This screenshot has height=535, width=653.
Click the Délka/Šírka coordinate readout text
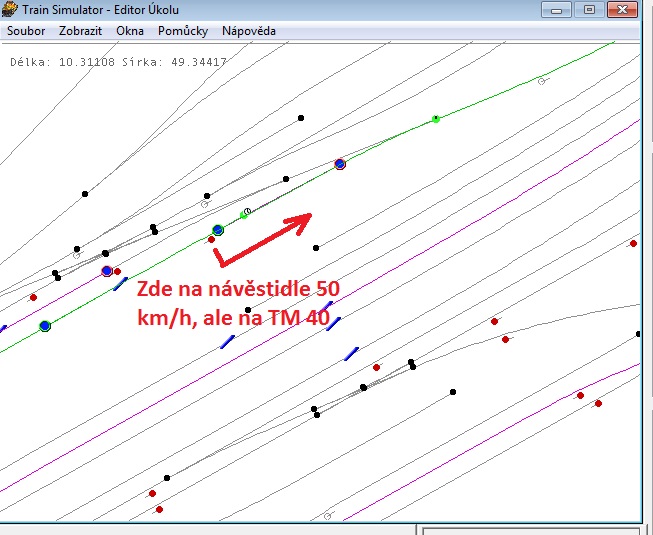(x=118, y=62)
